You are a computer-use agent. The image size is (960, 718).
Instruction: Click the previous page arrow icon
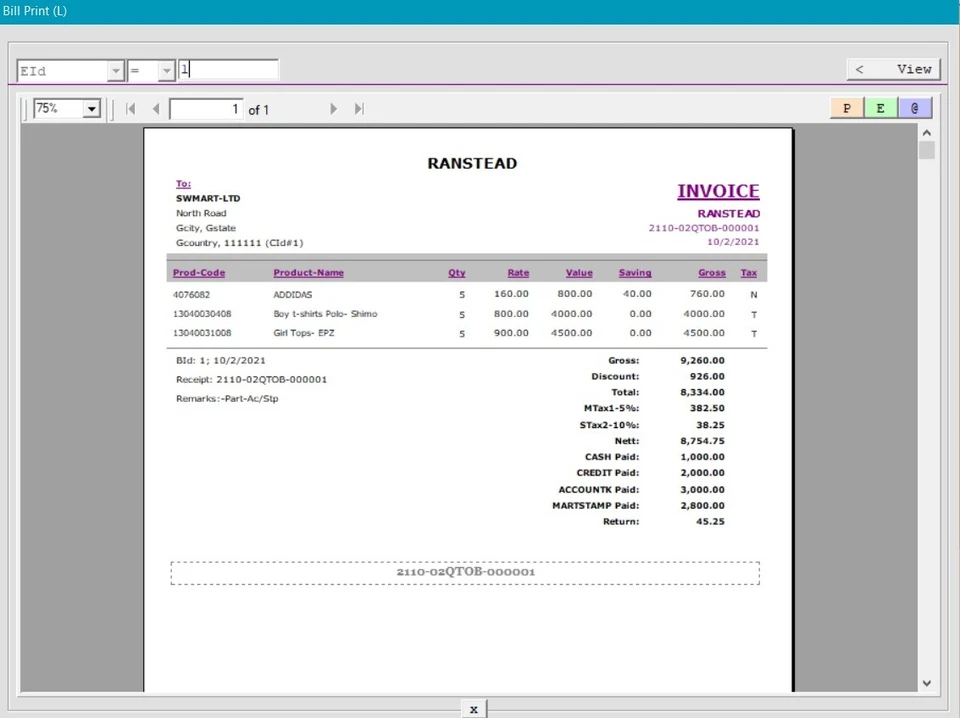[x=156, y=108]
